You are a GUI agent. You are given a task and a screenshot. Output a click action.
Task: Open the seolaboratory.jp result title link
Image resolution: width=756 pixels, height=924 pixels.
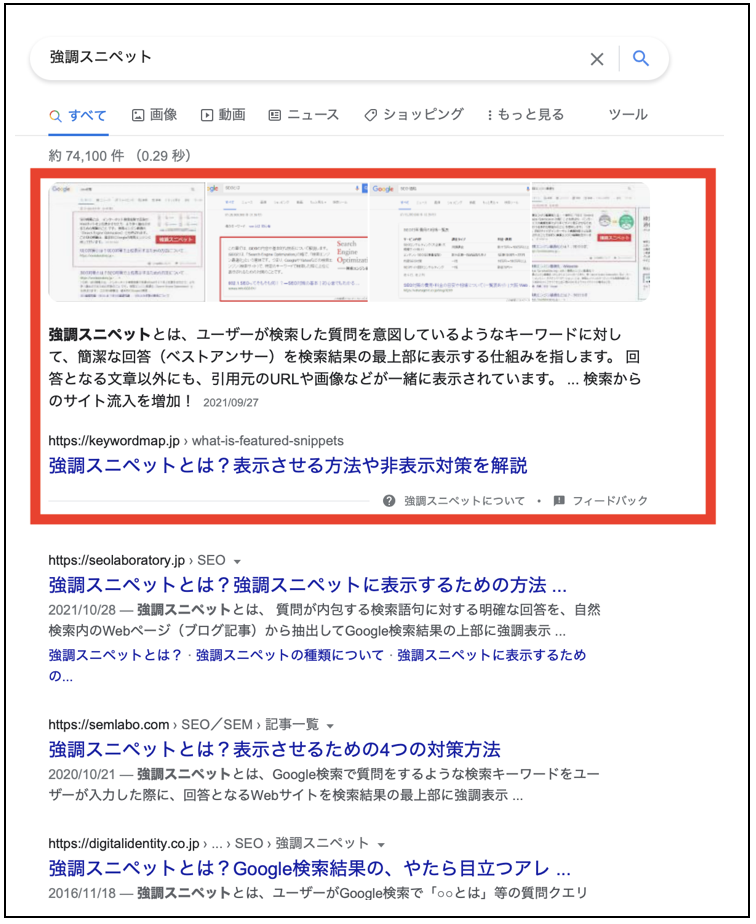click(307, 585)
